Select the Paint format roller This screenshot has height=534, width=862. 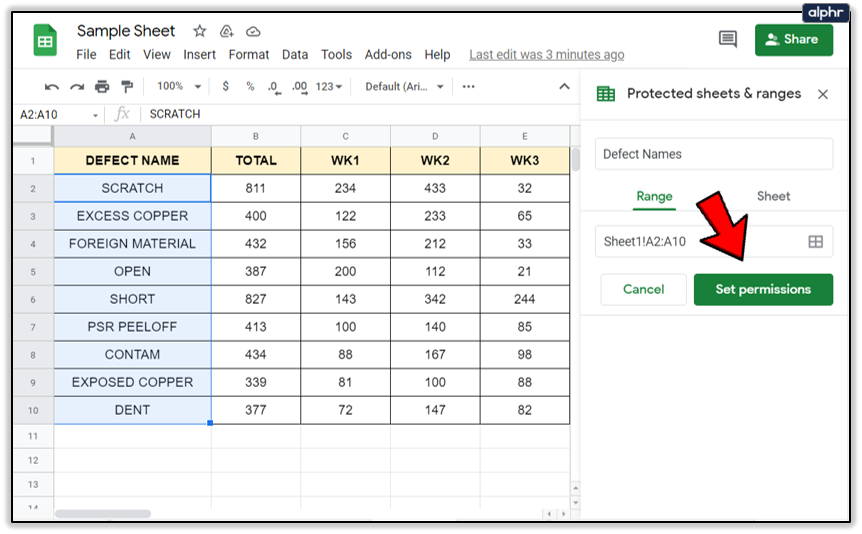coord(127,87)
